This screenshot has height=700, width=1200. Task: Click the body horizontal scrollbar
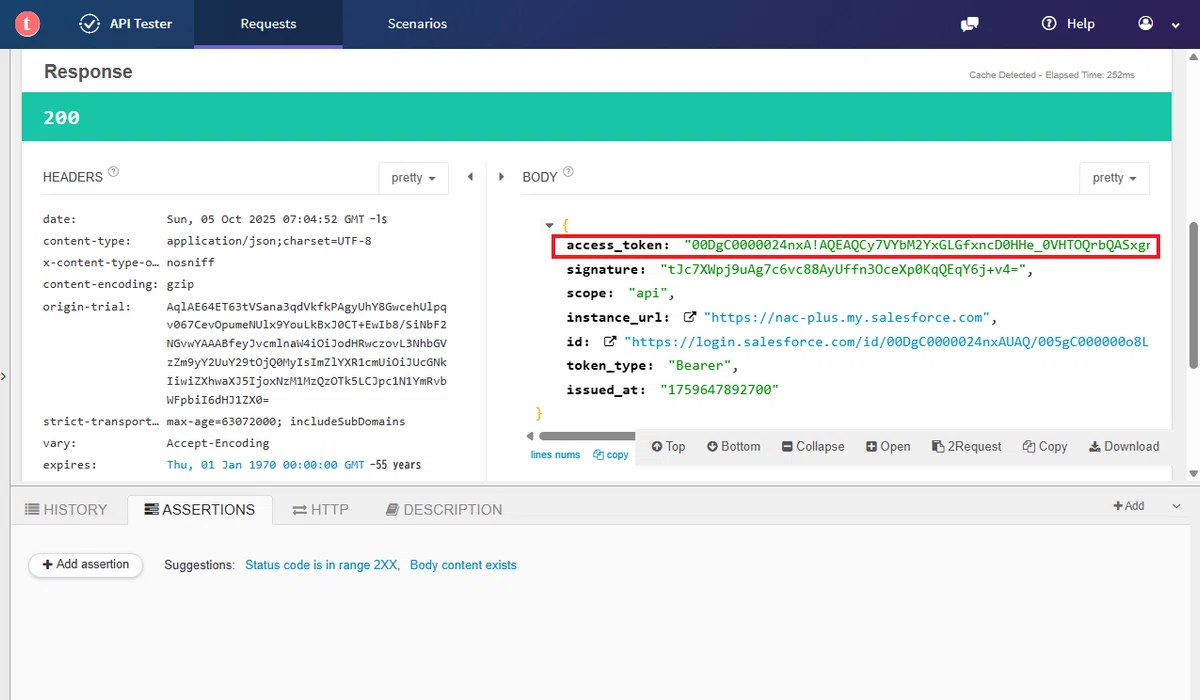pyautogui.click(x=587, y=436)
